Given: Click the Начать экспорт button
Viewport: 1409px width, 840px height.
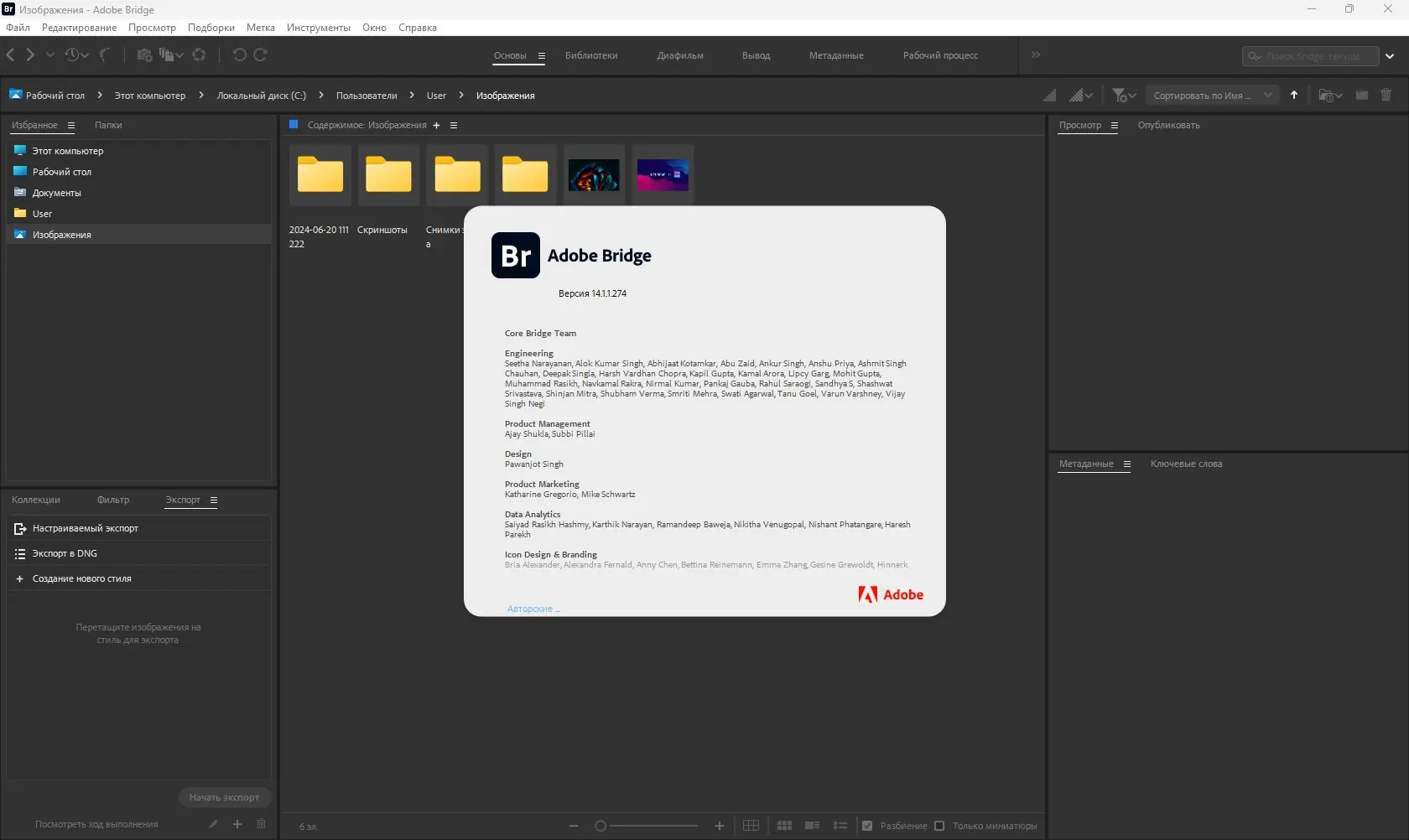Looking at the screenshot, I should pyautogui.click(x=223, y=796).
